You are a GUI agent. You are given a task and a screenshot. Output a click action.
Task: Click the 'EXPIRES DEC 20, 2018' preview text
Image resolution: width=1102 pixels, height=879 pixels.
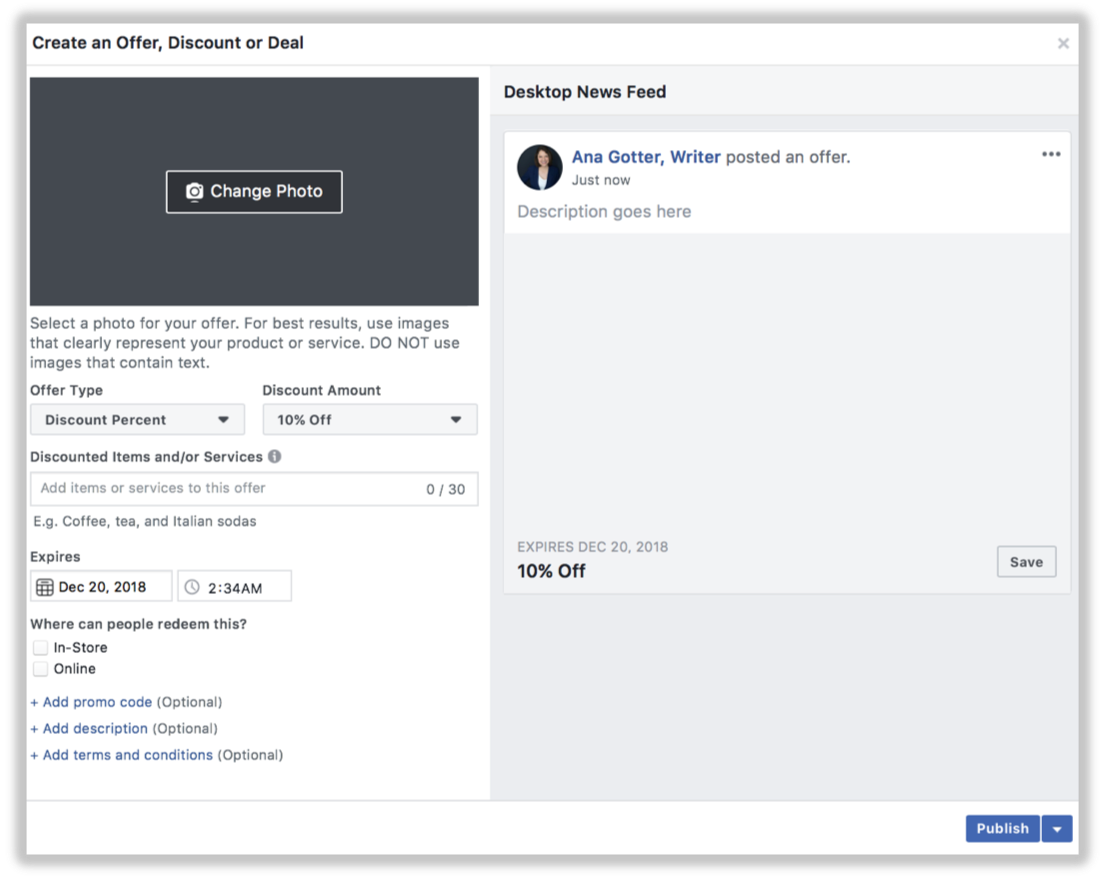(x=592, y=547)
